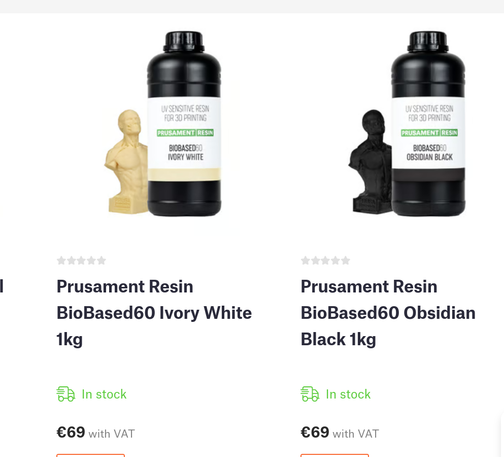Click the with VAT text beside Obsidian Black price
Image resolution: width=504 pixels, height=457 pixels.
pyautogui.click(x=355, y=434)
